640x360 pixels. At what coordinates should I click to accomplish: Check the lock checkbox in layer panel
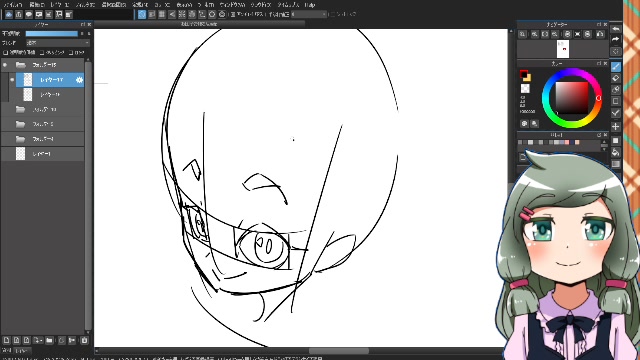coord(71,53)
